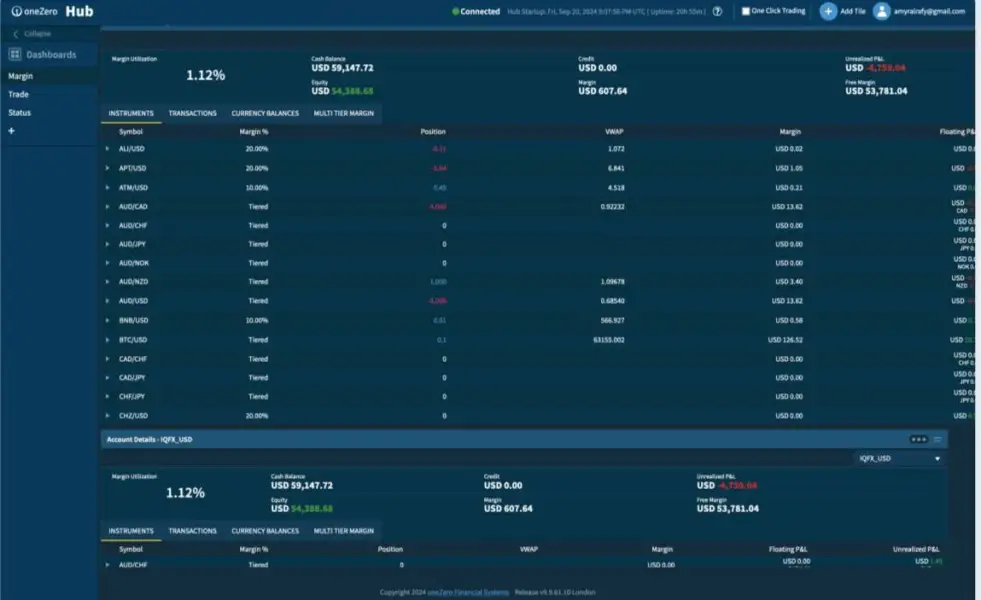Expand the BNB/USD row

(107, 320)
